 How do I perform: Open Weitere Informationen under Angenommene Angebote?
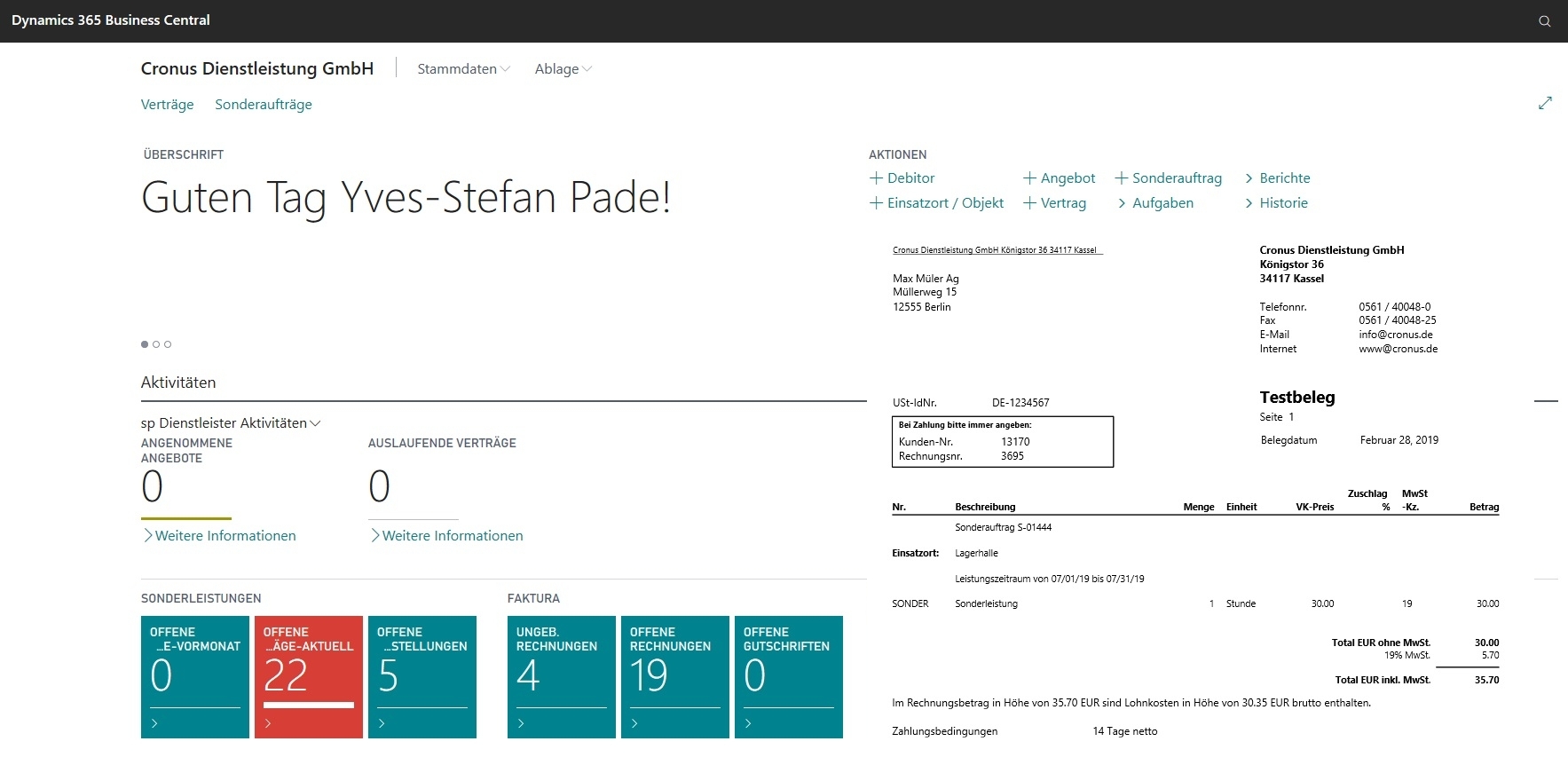[x=219, y=536]
